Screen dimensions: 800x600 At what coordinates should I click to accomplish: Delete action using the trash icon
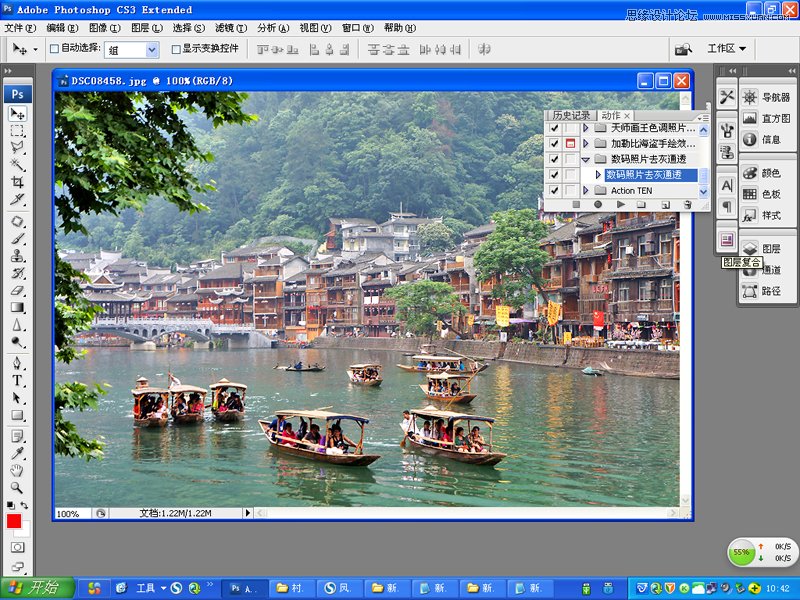point(687,204)
